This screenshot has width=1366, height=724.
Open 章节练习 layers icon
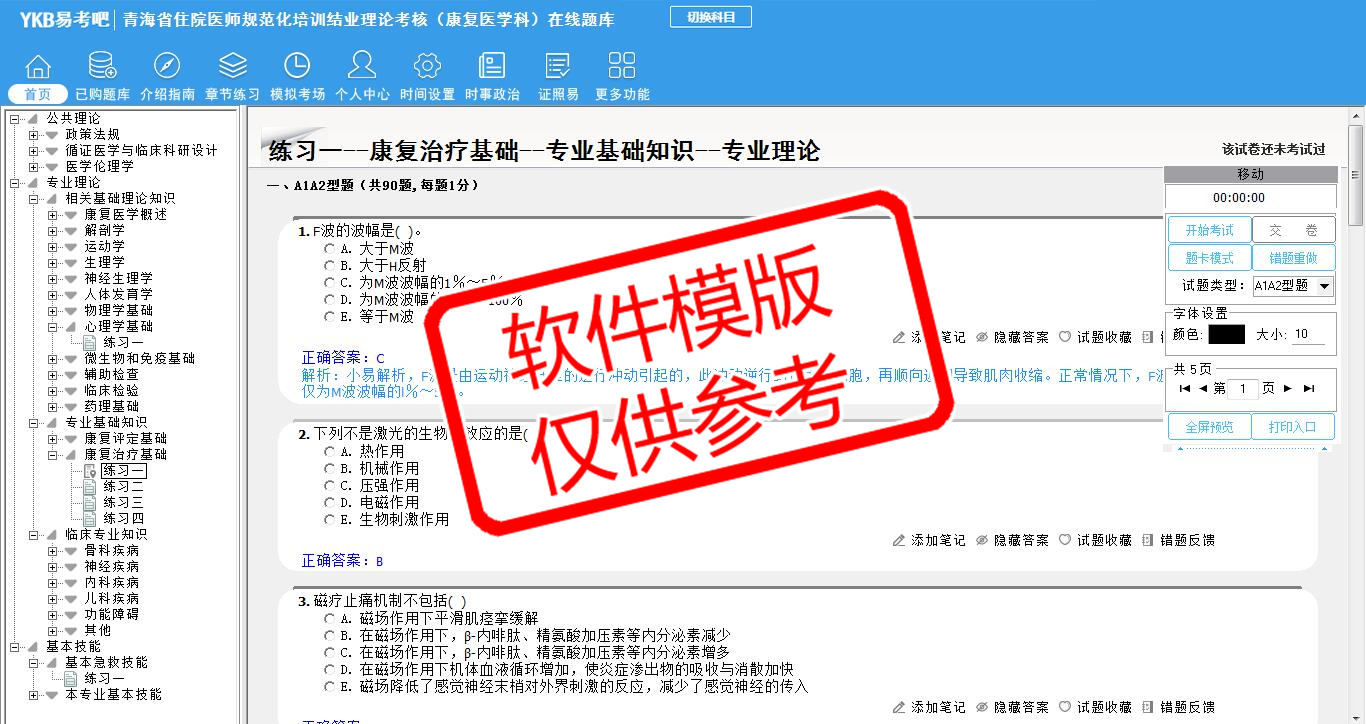232,66
